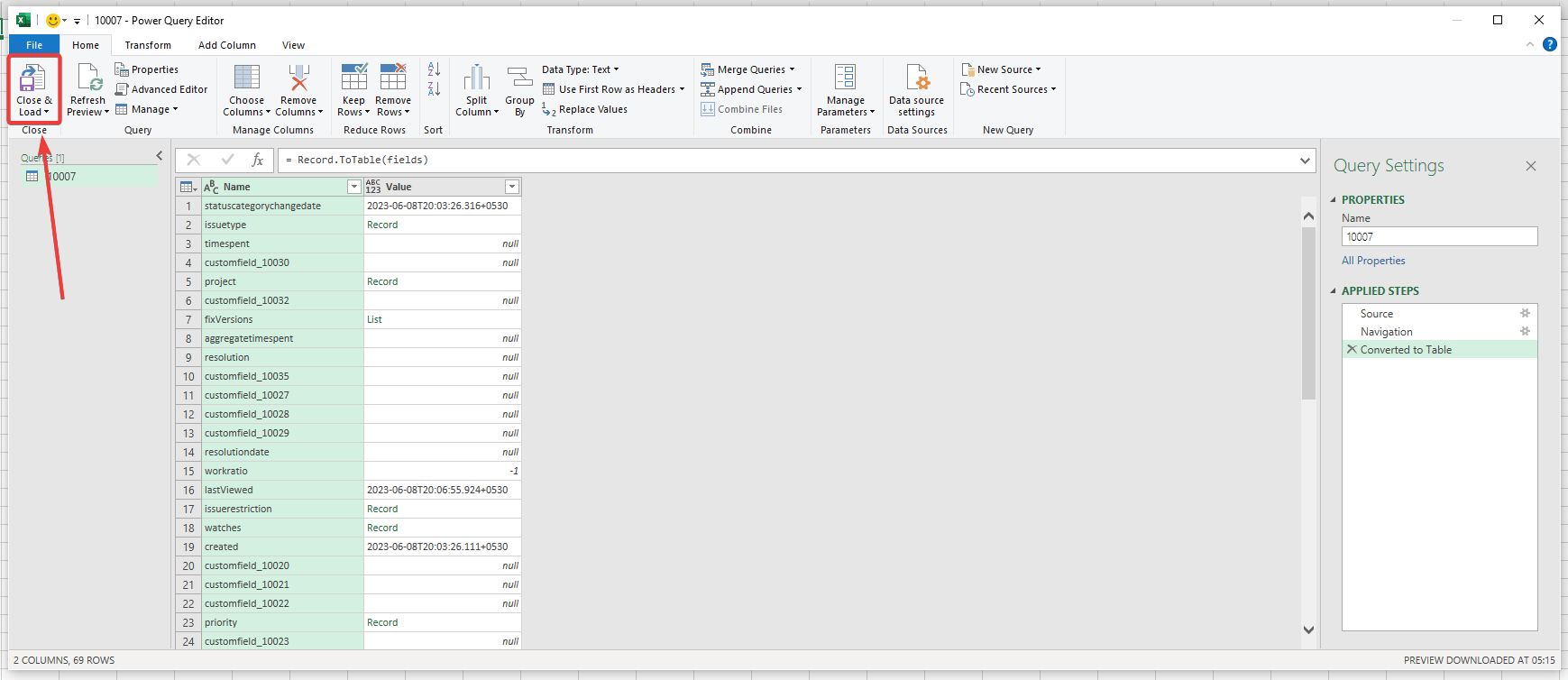Screen dimensions: 1568x680
Task: Click the Record link in issuetype row
Action: [382, 225]
